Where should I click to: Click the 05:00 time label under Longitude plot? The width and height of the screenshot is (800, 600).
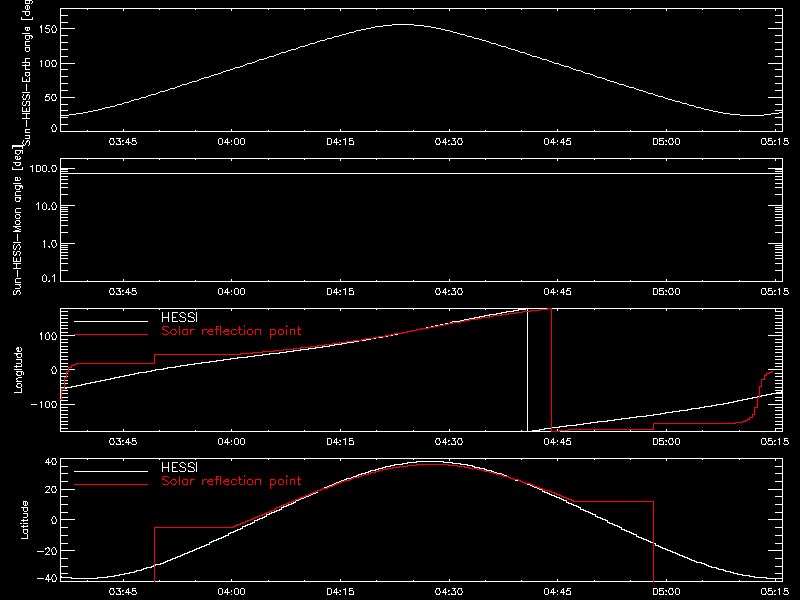point(666,442)
